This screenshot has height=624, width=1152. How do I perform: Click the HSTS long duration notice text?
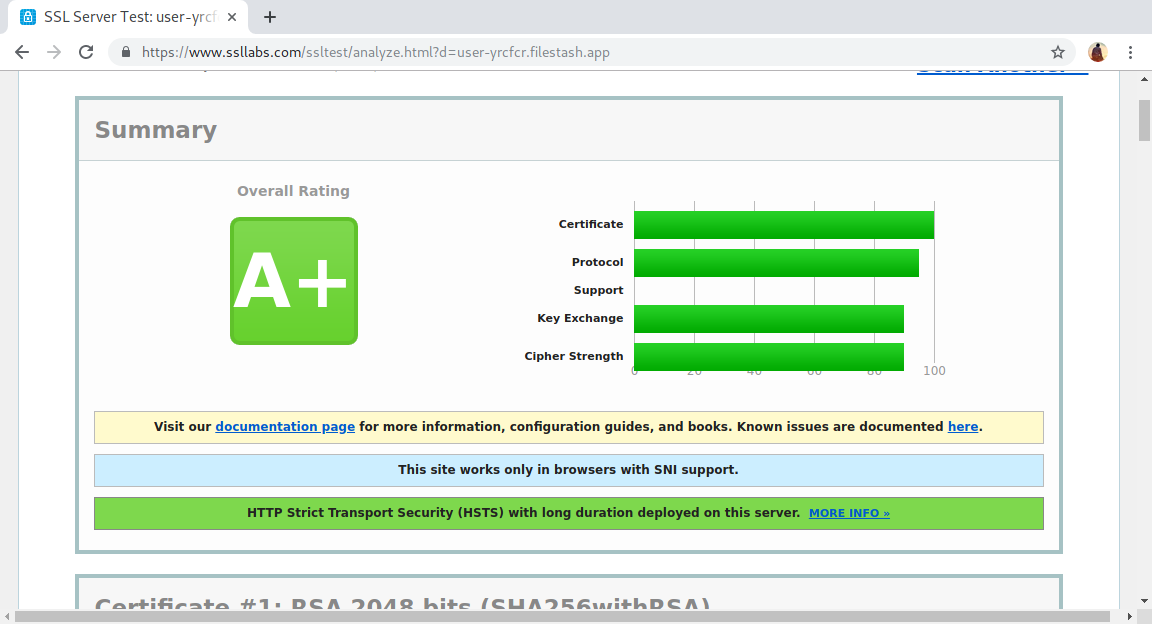[x=523, y=513]
